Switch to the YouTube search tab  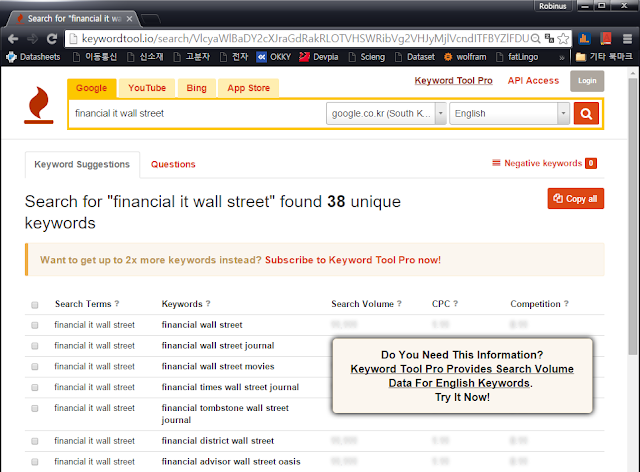point(147,88)
